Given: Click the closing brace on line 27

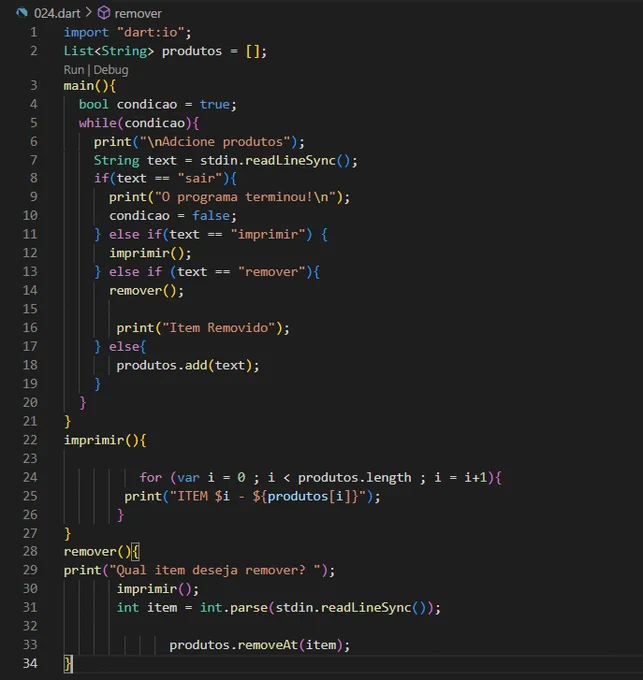Looking at the screenshot, I should tap(68, 533).
